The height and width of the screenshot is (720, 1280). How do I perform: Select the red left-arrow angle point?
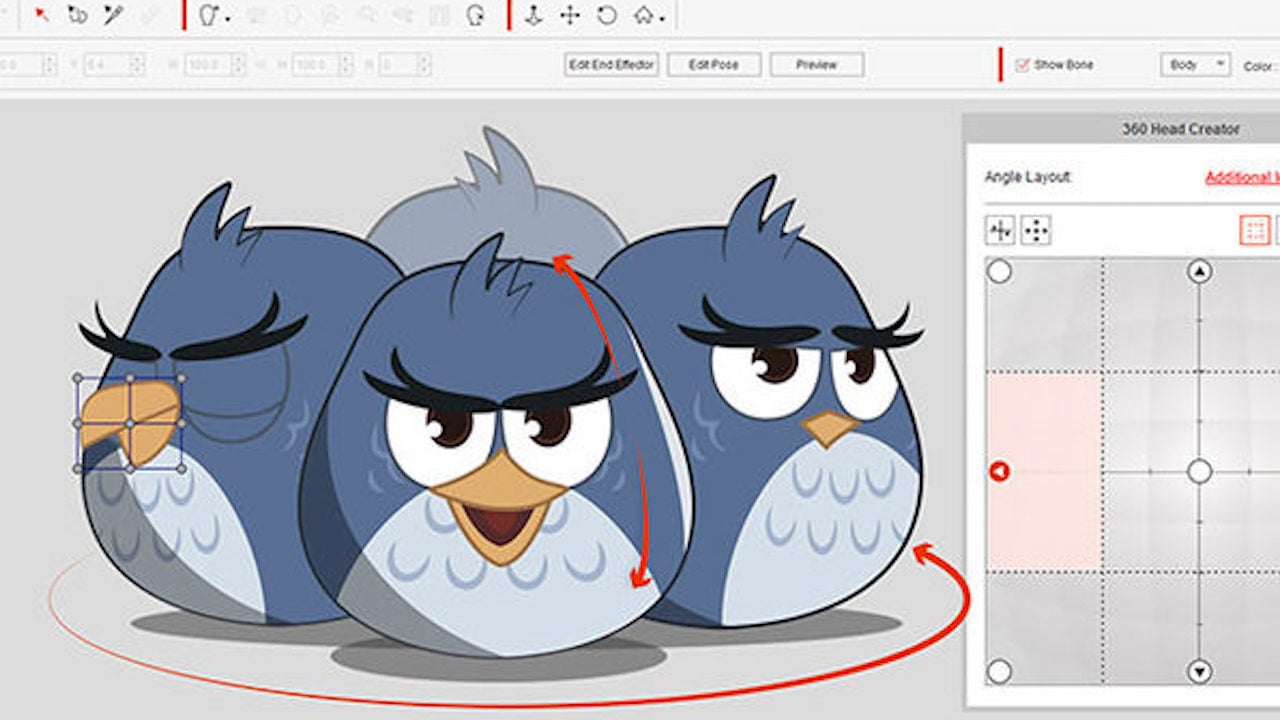999,471
